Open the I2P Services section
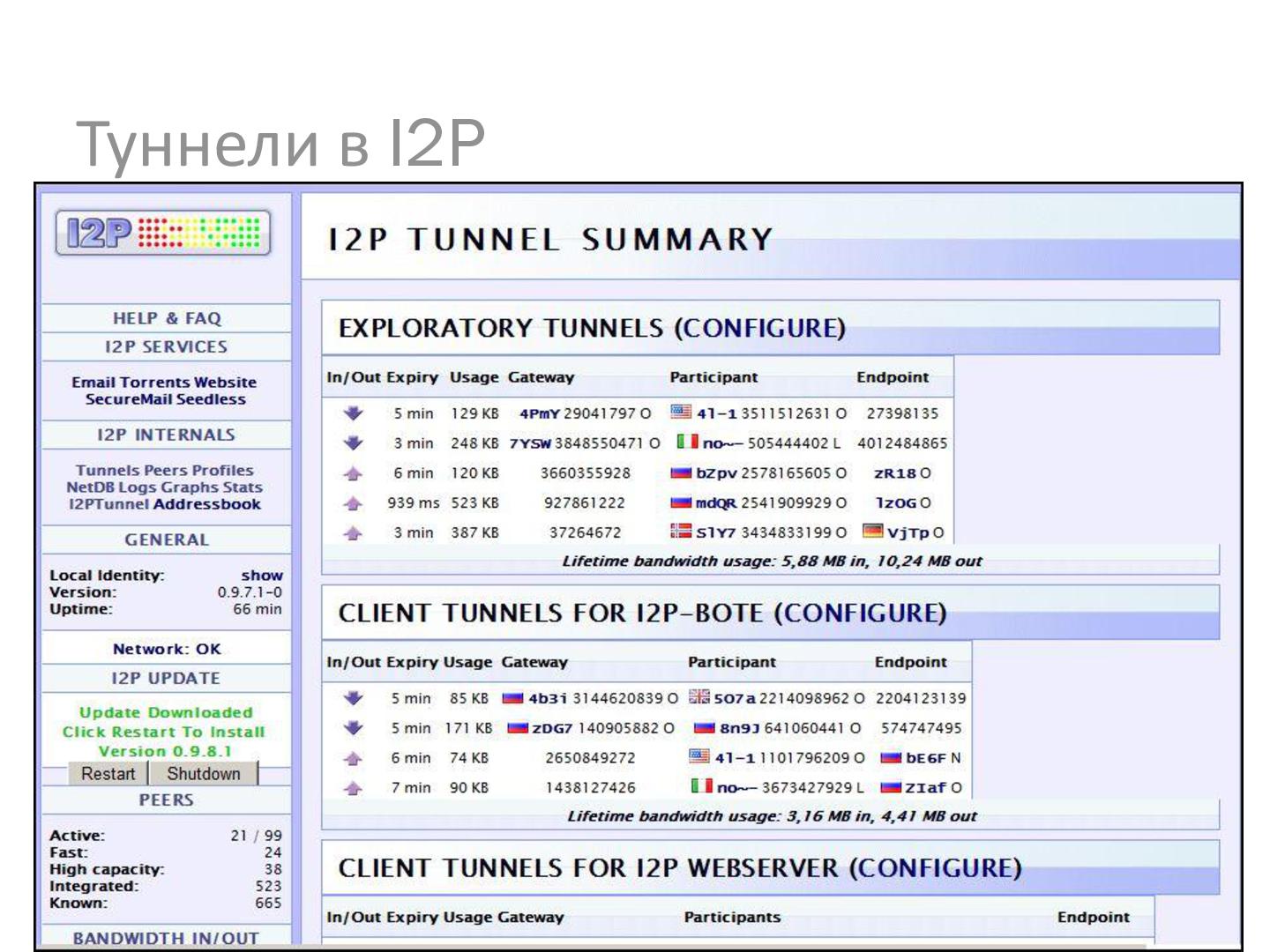The height and width of the screenshot is (952, 1270). point(167,346)
